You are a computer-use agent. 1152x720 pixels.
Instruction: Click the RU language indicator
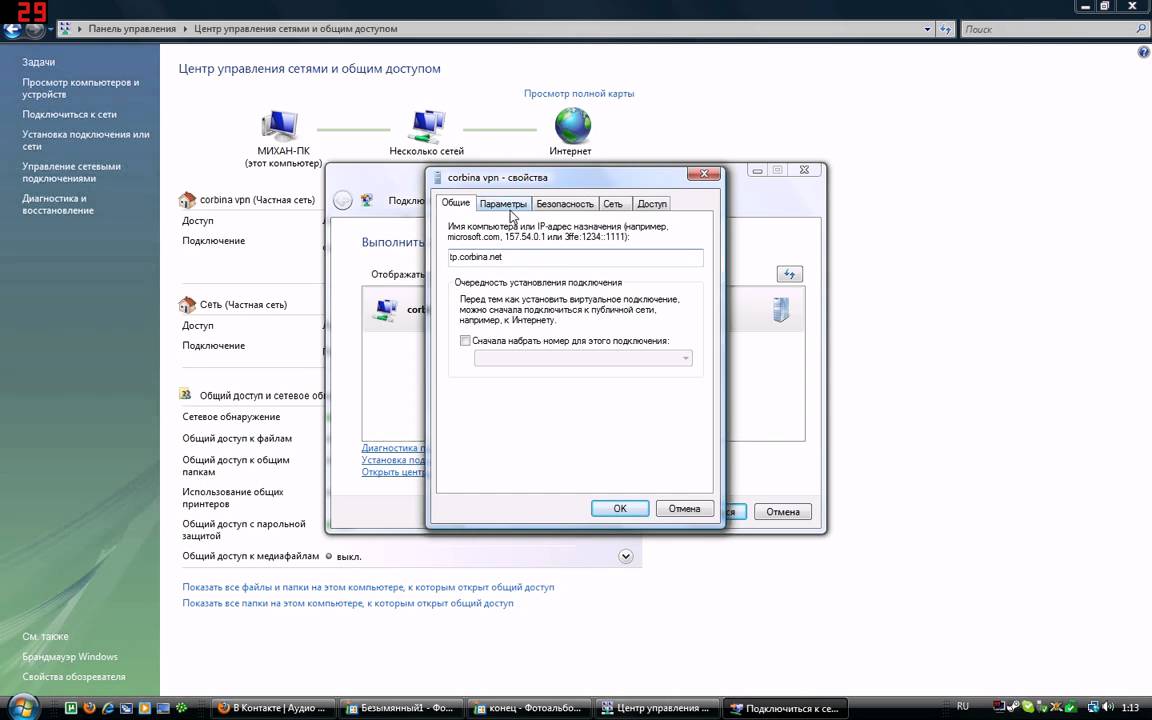click(962, 706)
